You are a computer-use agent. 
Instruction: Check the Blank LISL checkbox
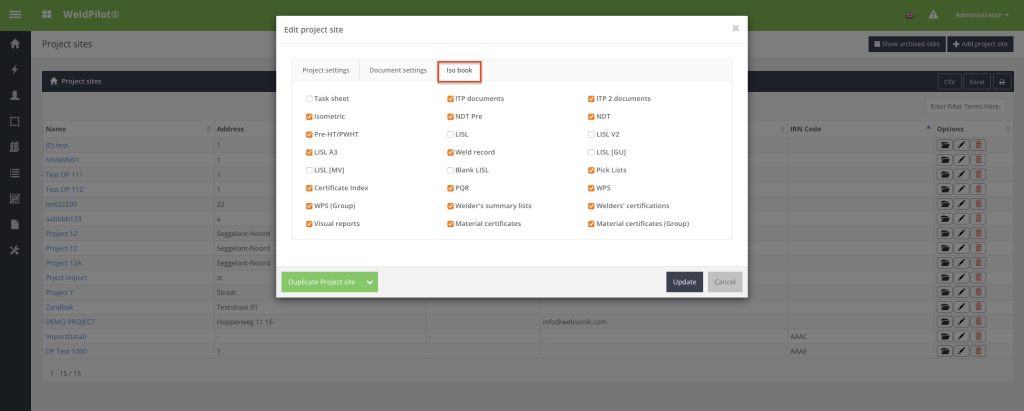(451, 170)
